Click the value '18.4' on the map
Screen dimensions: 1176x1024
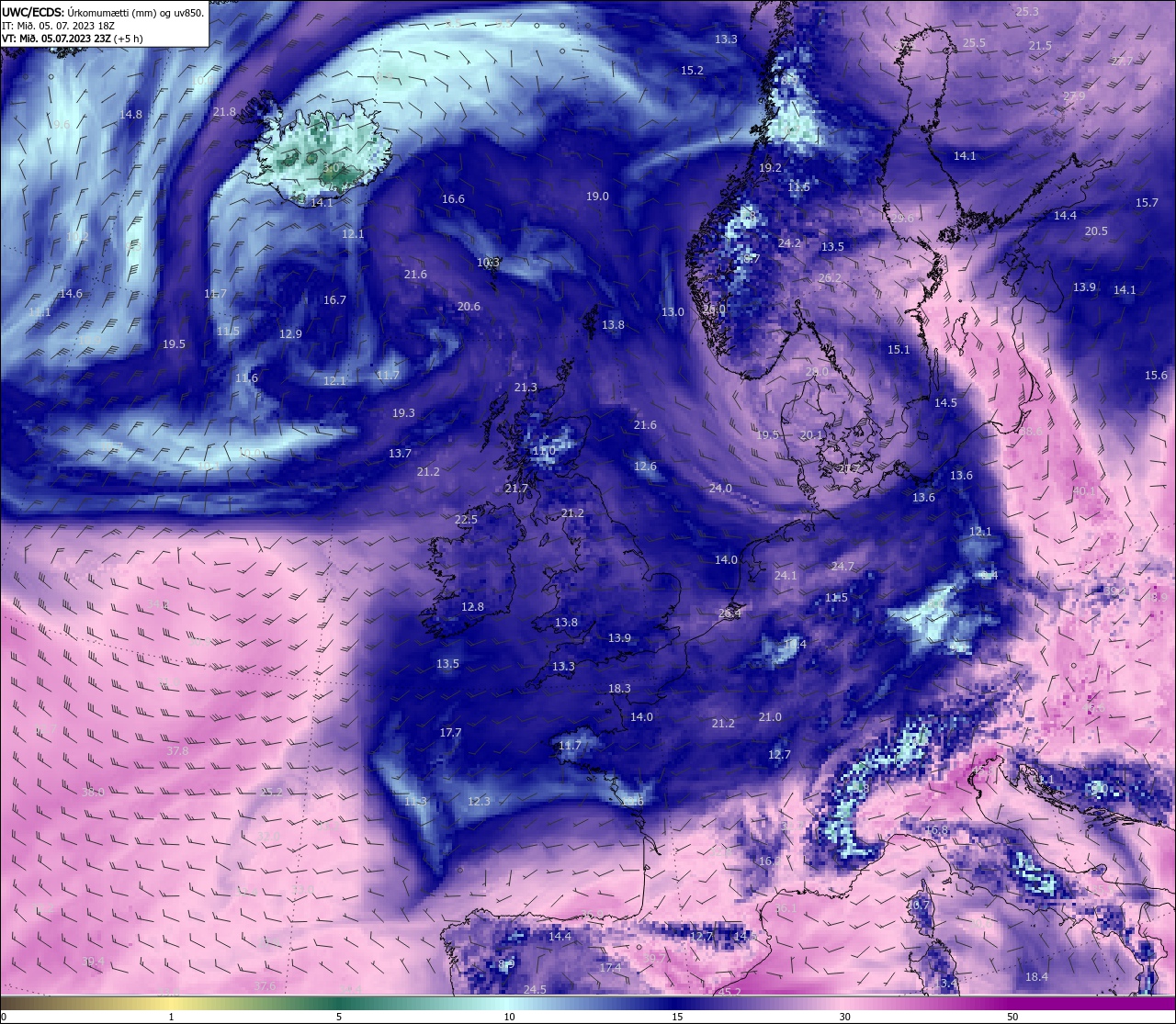click(1036, 977)
